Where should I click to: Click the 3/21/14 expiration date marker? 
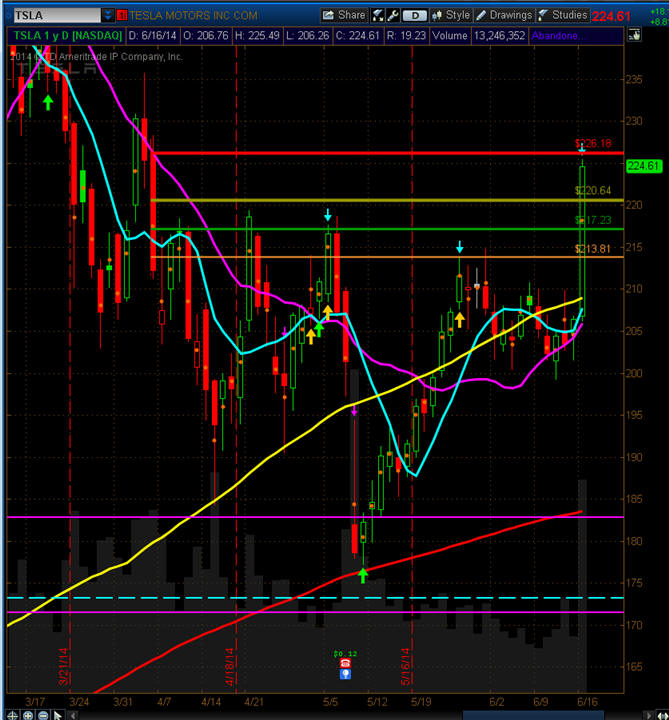(x=63, y=666)
